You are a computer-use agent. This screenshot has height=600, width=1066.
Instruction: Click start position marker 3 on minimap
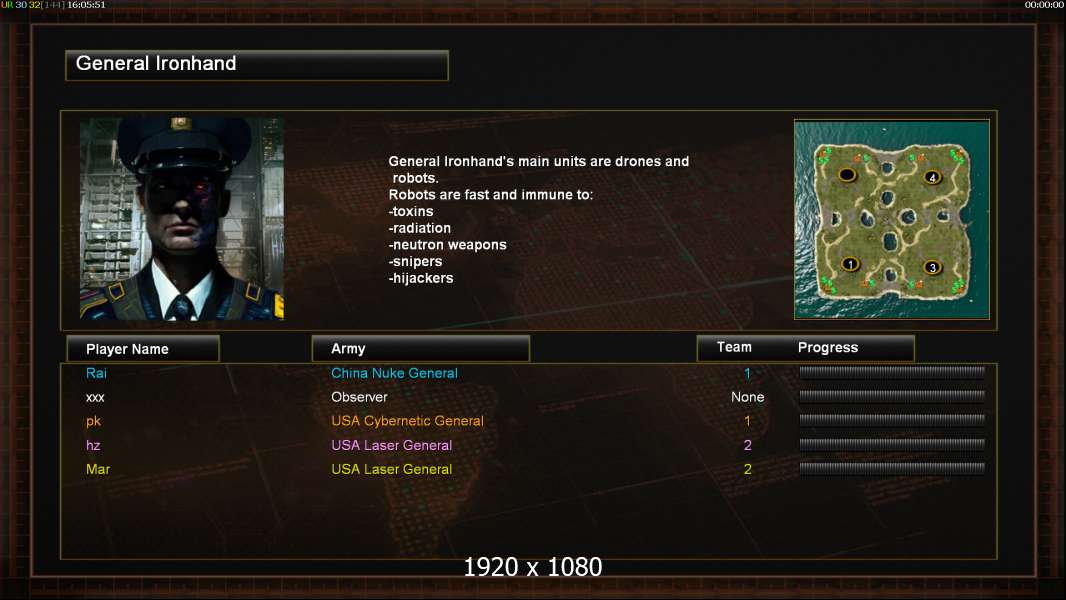933,267
